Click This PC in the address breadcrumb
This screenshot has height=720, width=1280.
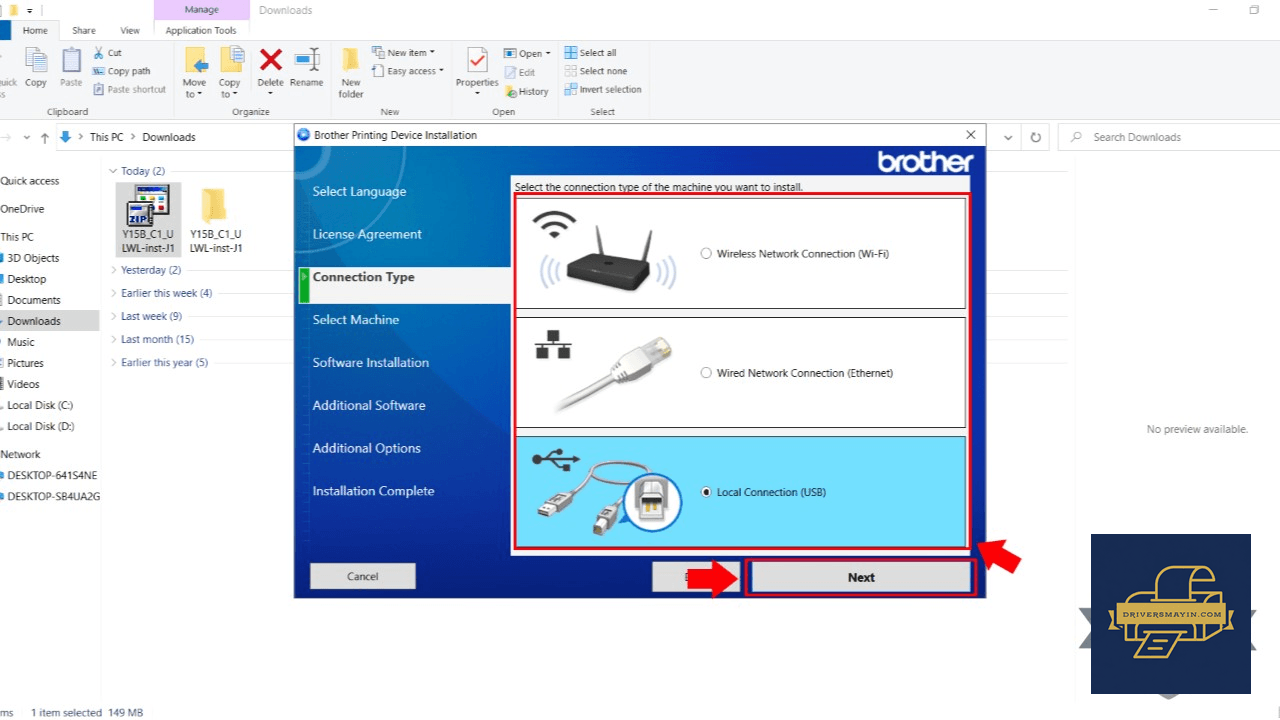pos(106,137)
